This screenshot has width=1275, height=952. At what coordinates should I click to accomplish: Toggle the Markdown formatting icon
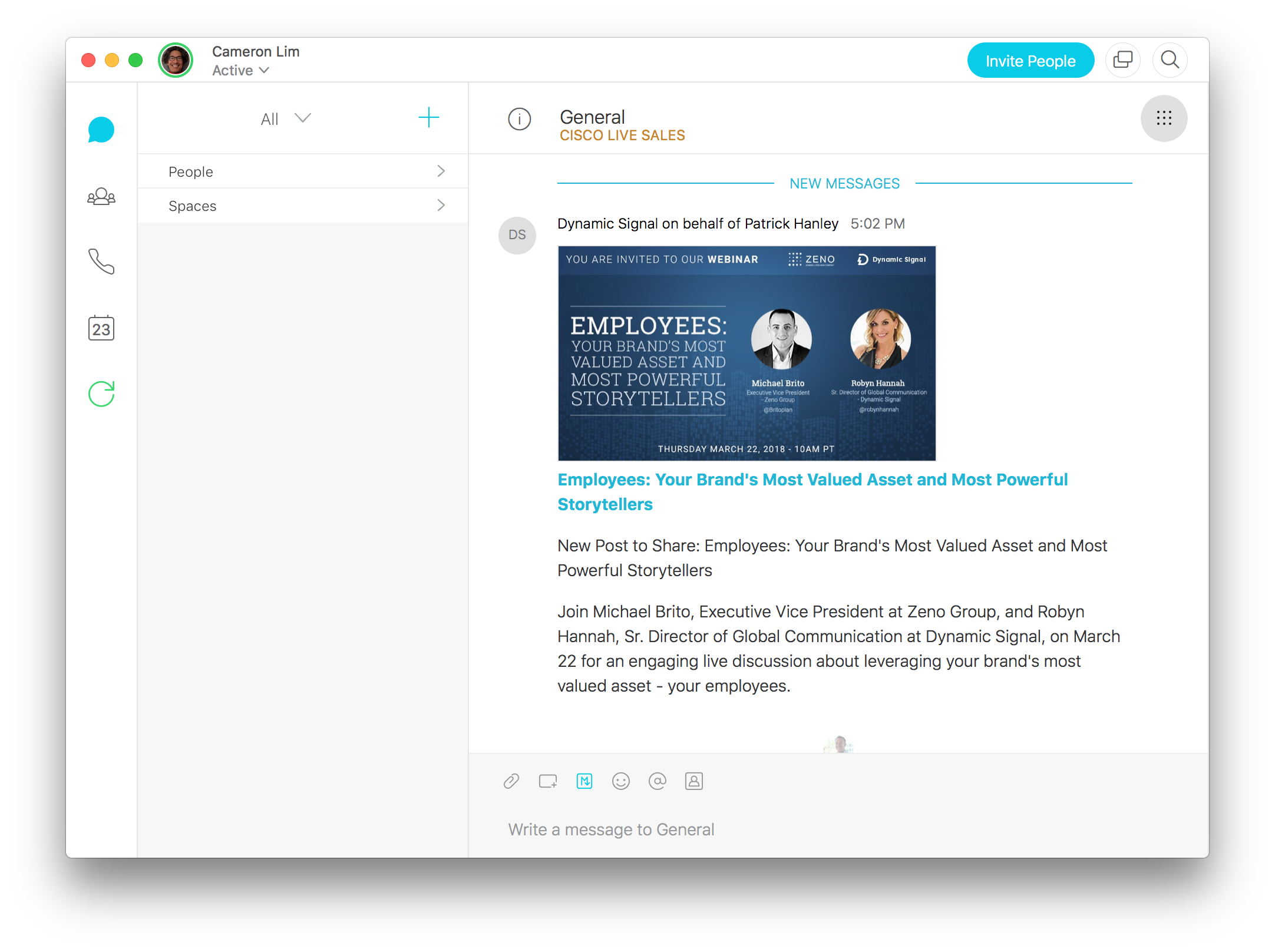[584, 781]
